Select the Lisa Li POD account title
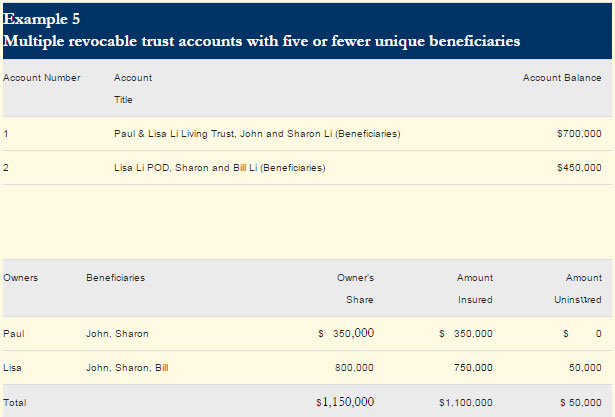615x417 pixels. [x=219, y=168]
